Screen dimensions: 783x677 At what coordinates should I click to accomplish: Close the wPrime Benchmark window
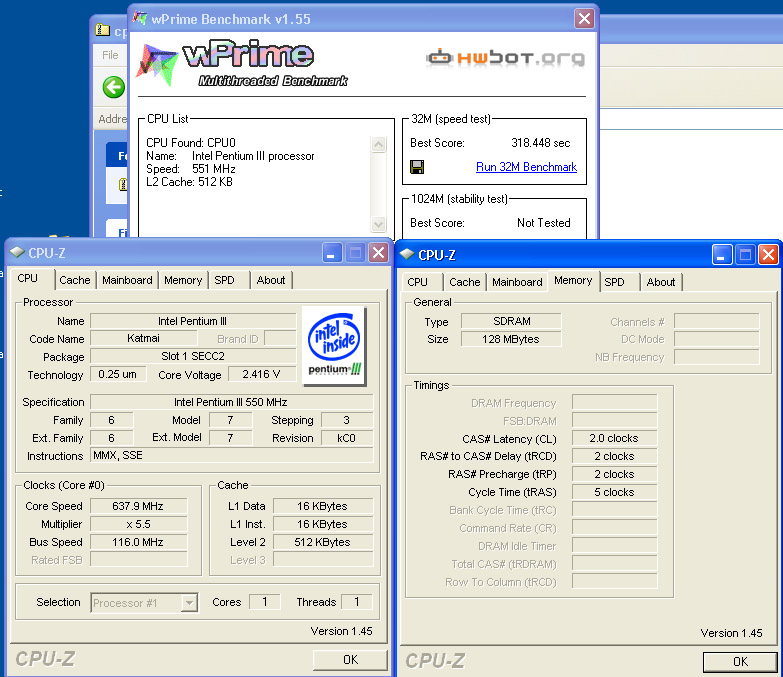click(x=584, y=19)
